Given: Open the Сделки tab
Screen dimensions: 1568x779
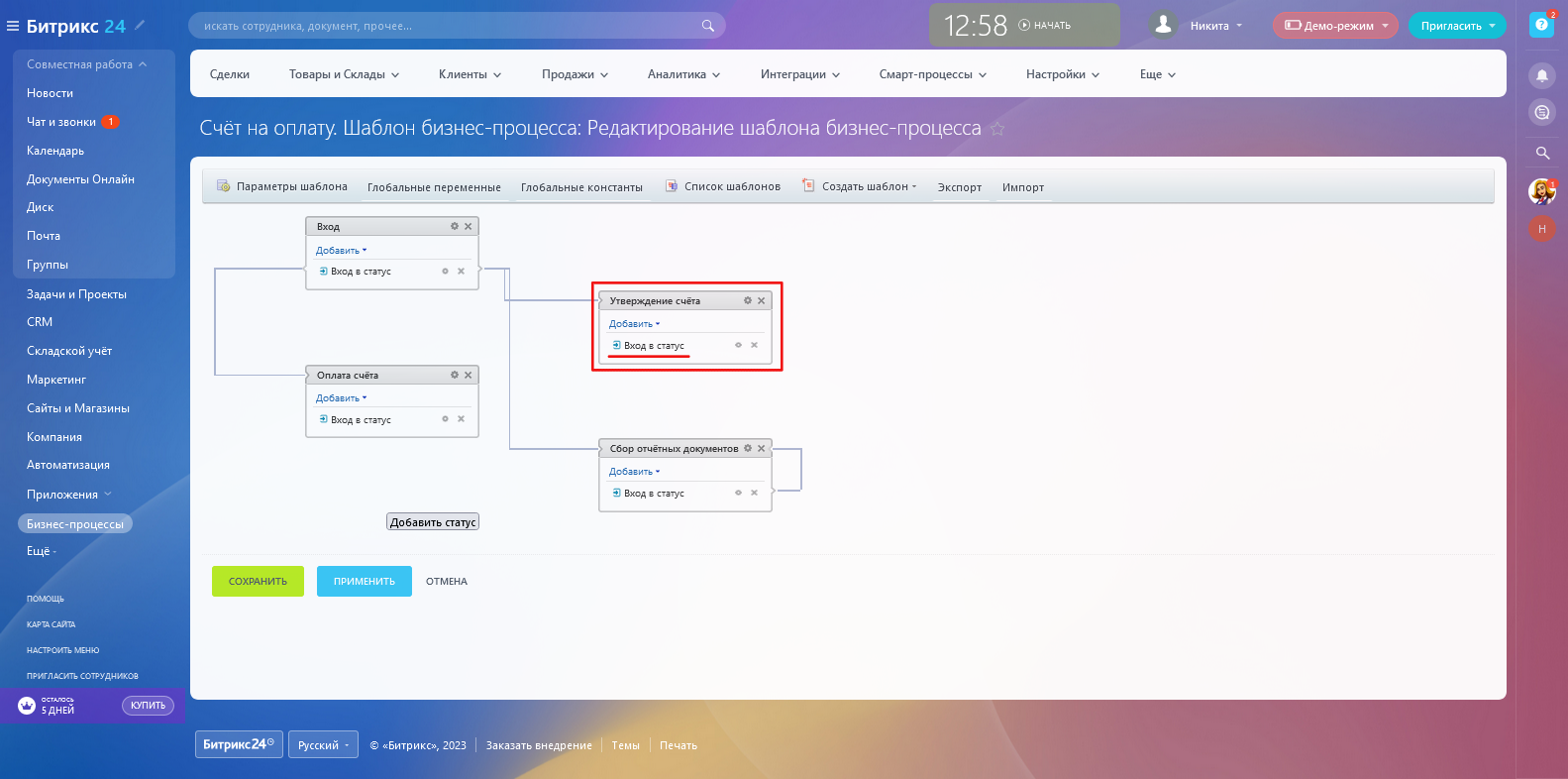Looking at the screenshot, I should tap(230, 74).
